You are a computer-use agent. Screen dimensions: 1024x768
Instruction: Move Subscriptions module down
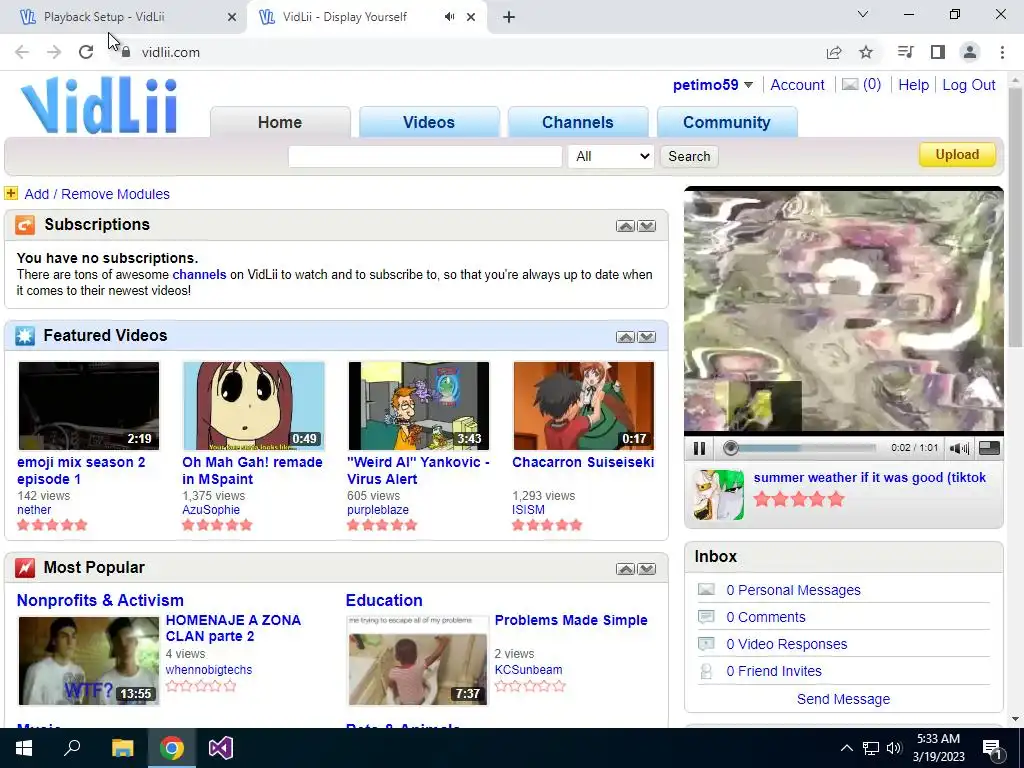[647, 226]
